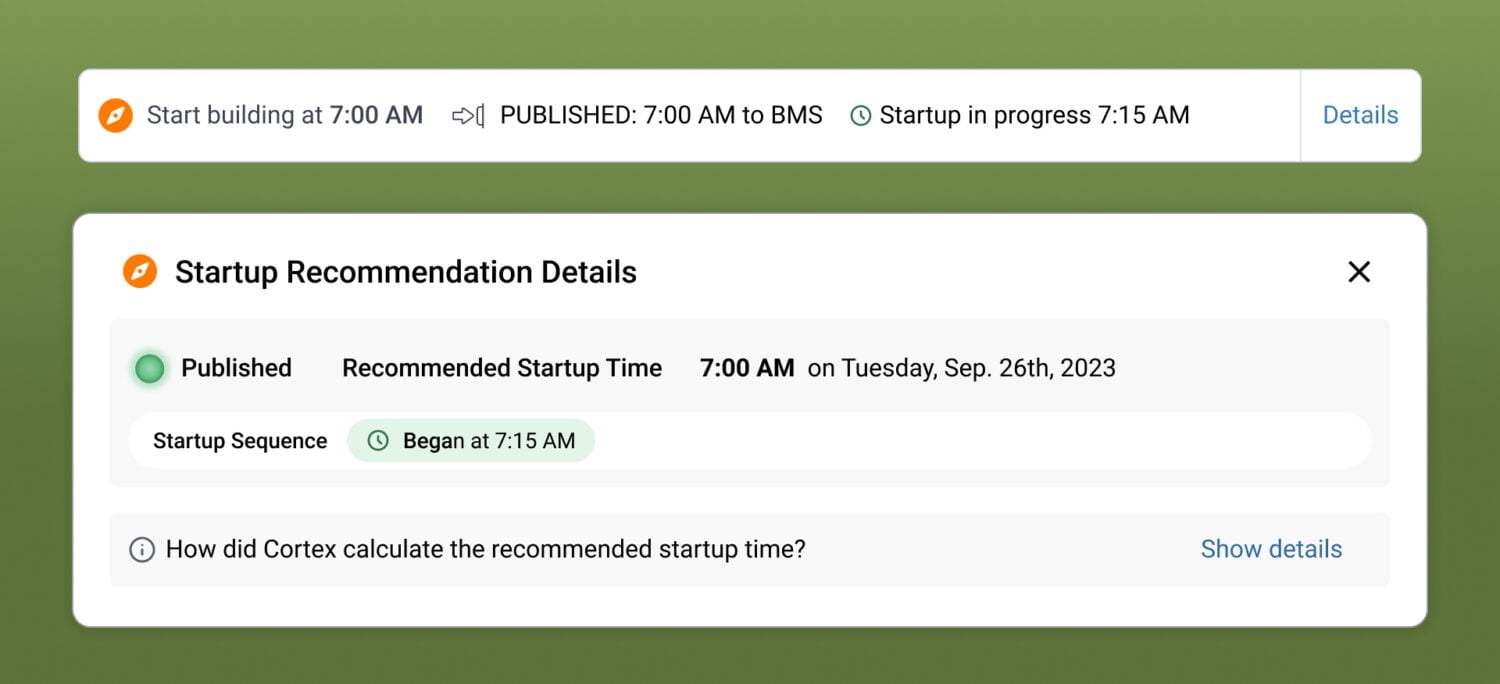
Task: Click the publish arrow icon before PUBLISHED
Action: pos(468,116)
